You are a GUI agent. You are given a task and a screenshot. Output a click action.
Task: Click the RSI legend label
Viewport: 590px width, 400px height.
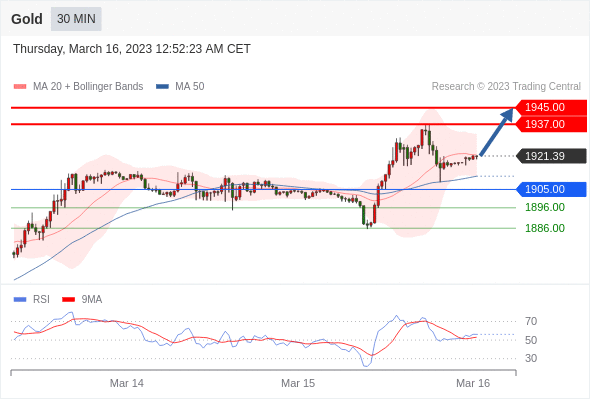[x=41, y=300]
